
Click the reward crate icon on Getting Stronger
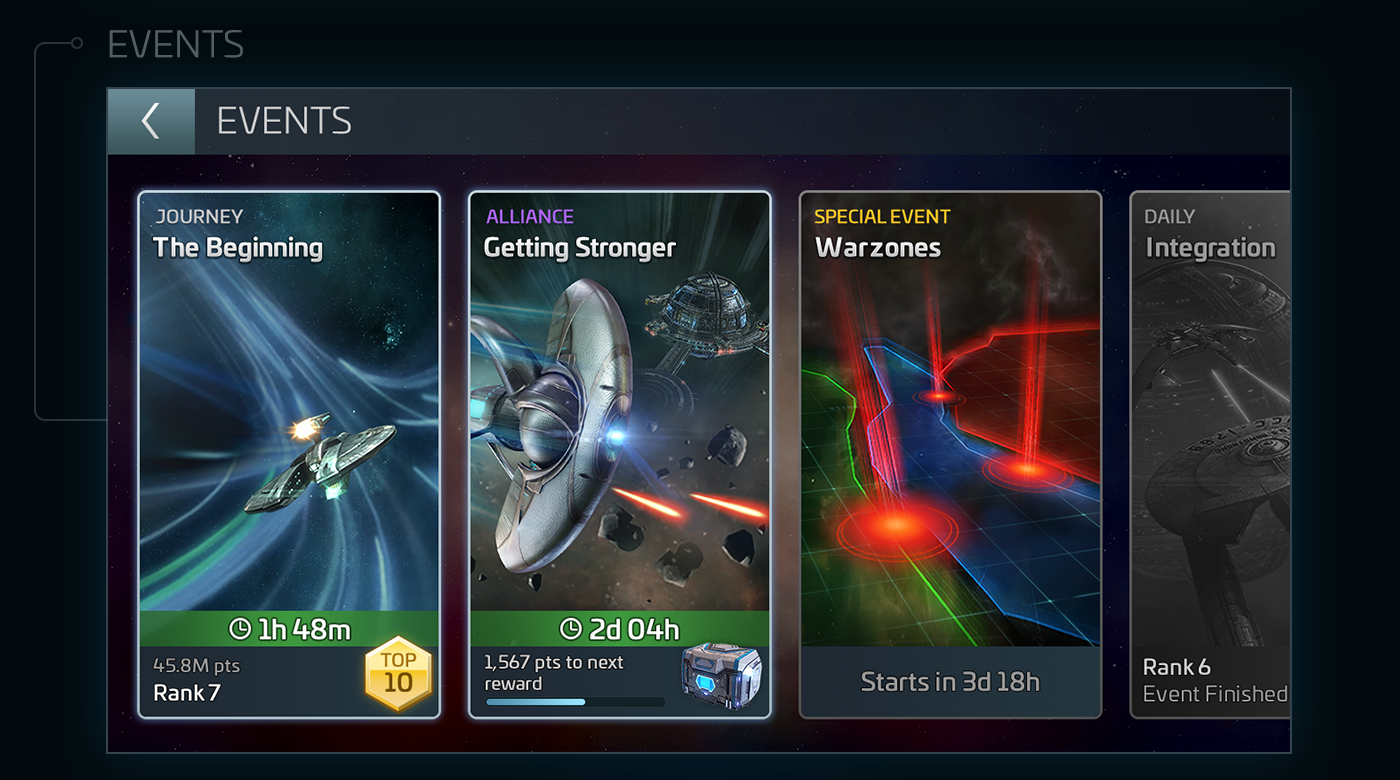pyautogui.click(x=722, y=672)
